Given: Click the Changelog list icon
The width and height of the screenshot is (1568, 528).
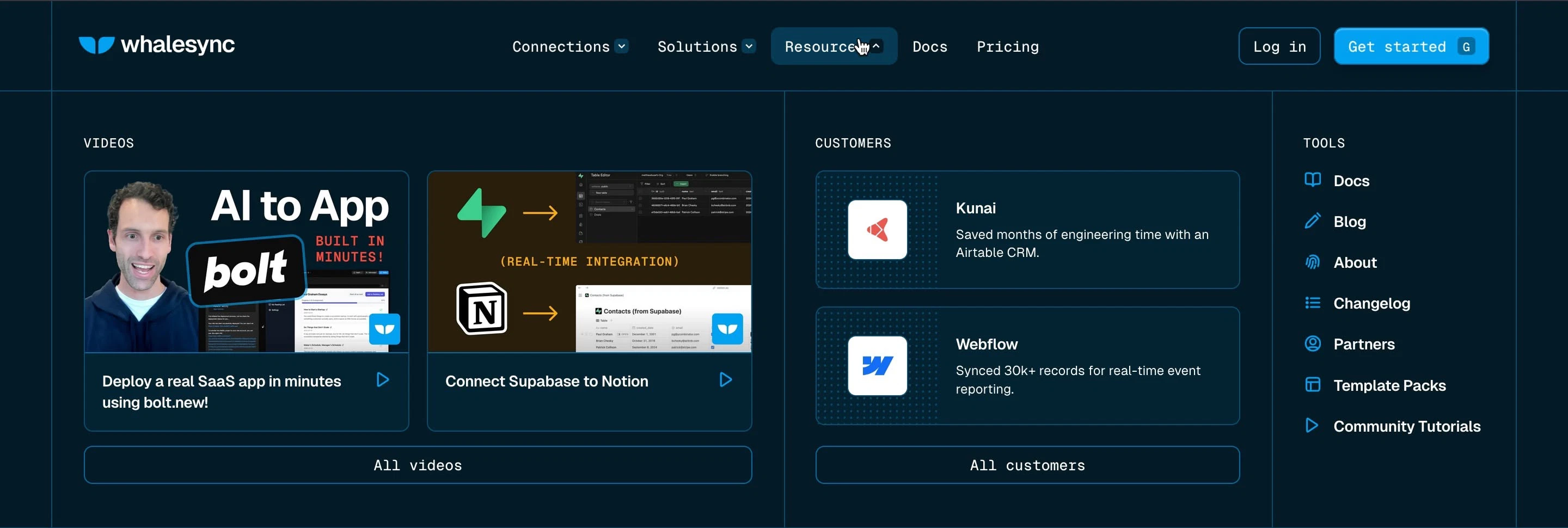Looking at the screenshot, I should click(x=1312, y=303).
